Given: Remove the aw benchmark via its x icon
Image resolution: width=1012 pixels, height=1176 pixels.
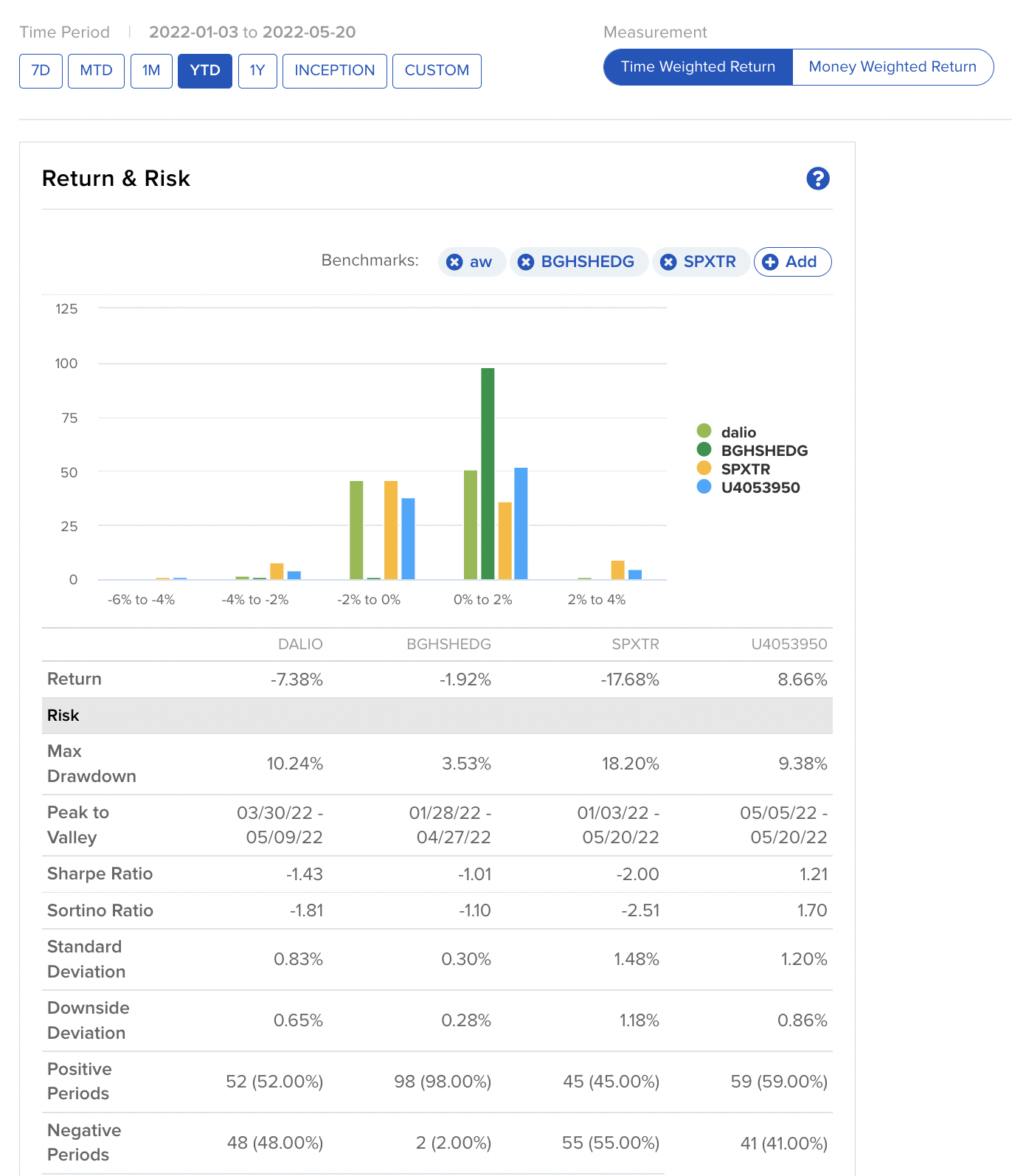Looking at the screenshot, I should [x=455, y=262].
